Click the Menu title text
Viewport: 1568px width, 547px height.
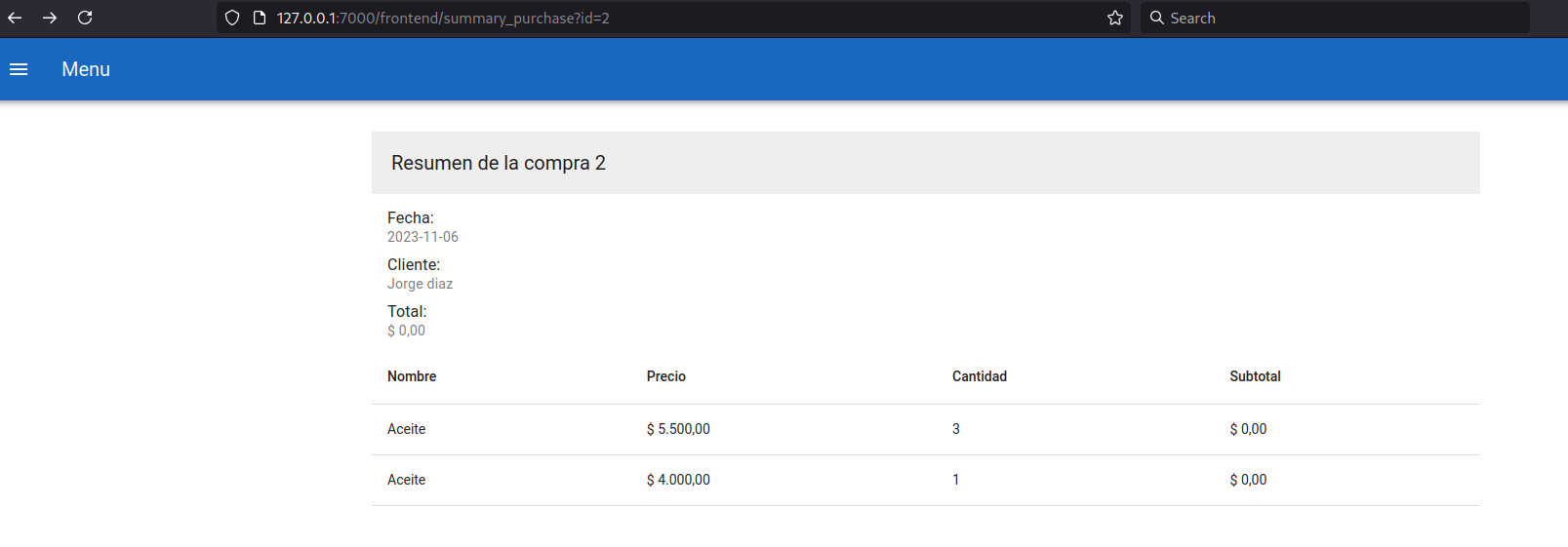pyautogui.click(x=86, y=69)
